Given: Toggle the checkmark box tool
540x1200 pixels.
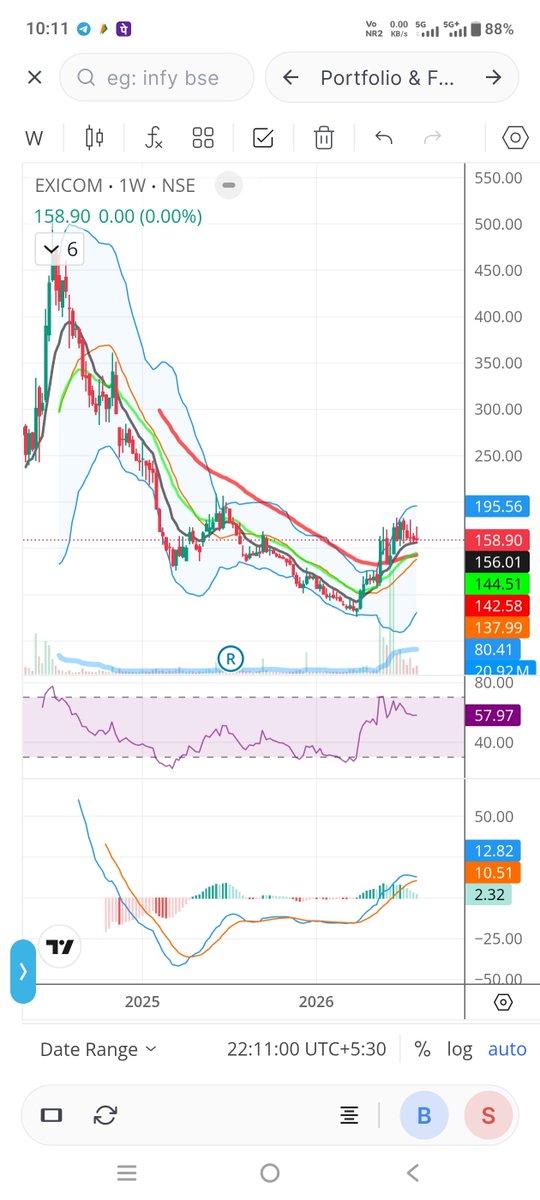Looking at the screenshot, I should click(263, 138).
